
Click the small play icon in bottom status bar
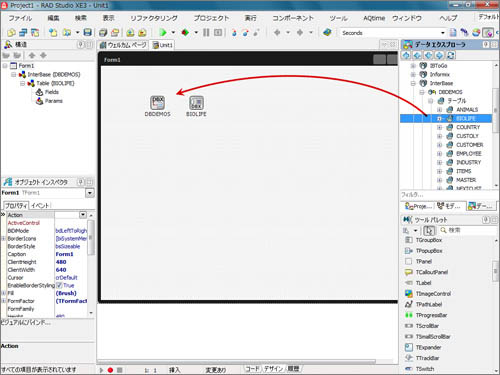(101, 370)
